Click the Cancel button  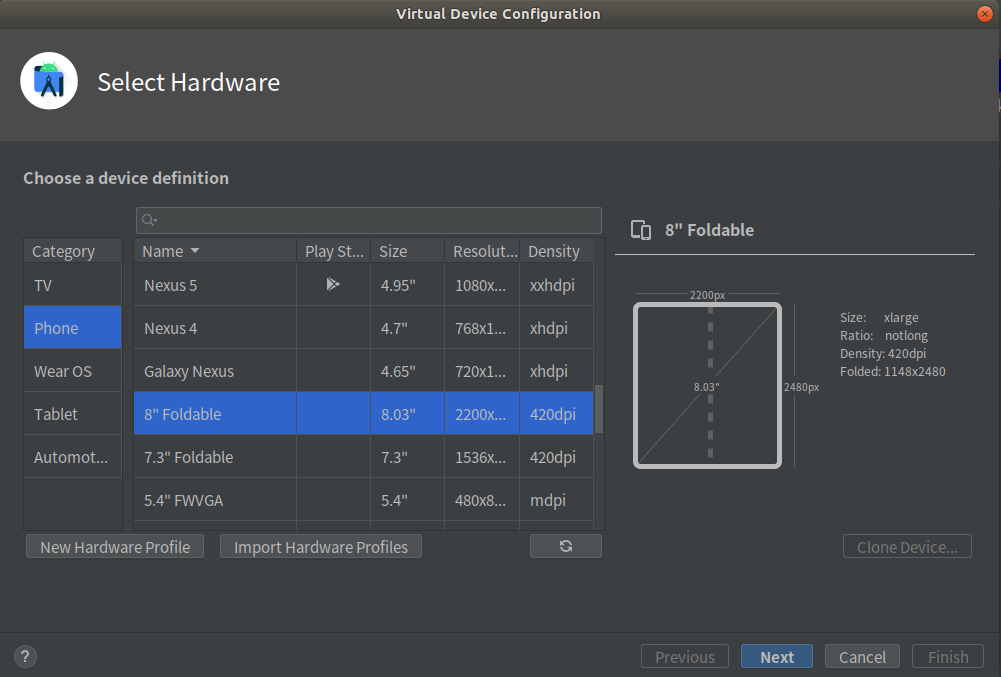click(x=862, y=657)
